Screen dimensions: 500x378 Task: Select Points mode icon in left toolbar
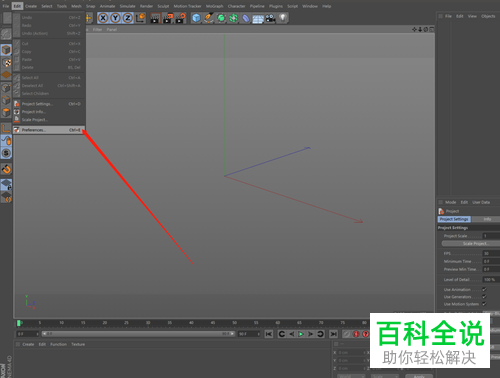point(6,87)
